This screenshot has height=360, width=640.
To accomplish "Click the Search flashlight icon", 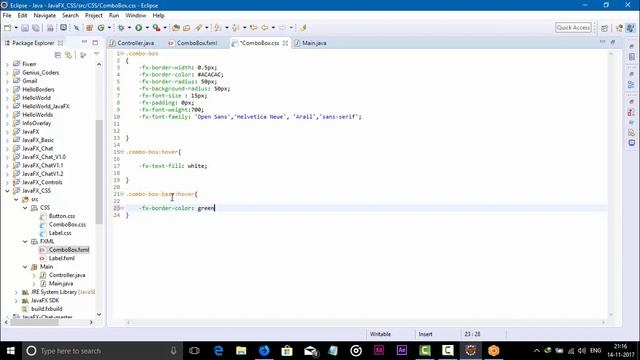I will coord(198,28).
